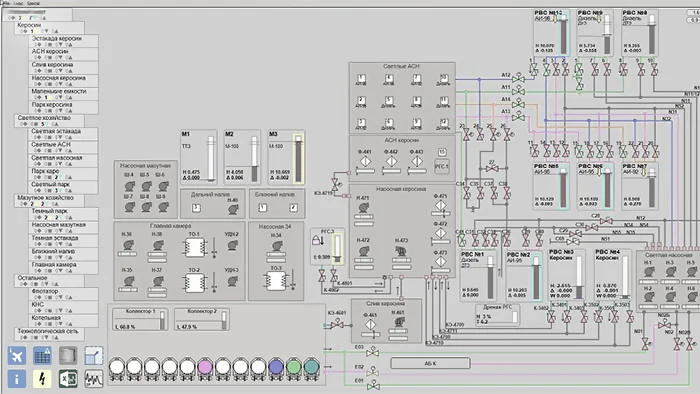Click heat exchanger ТО-3 in Насосная 34
700x394 pixels.
(x=276, y=281)
